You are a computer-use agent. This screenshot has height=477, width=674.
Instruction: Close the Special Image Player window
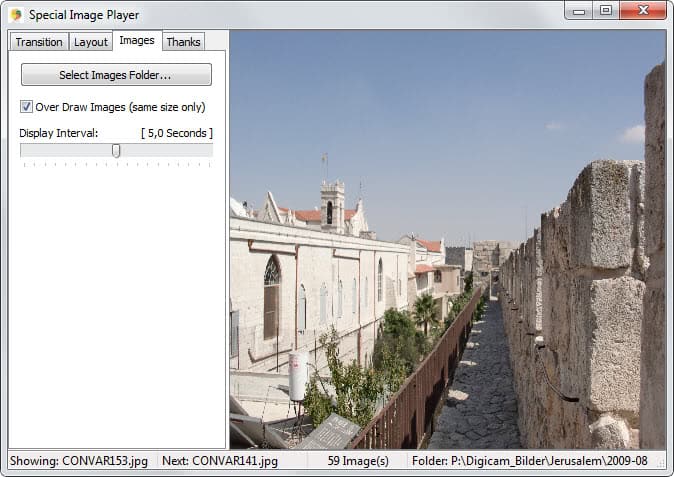pos(643,11)
